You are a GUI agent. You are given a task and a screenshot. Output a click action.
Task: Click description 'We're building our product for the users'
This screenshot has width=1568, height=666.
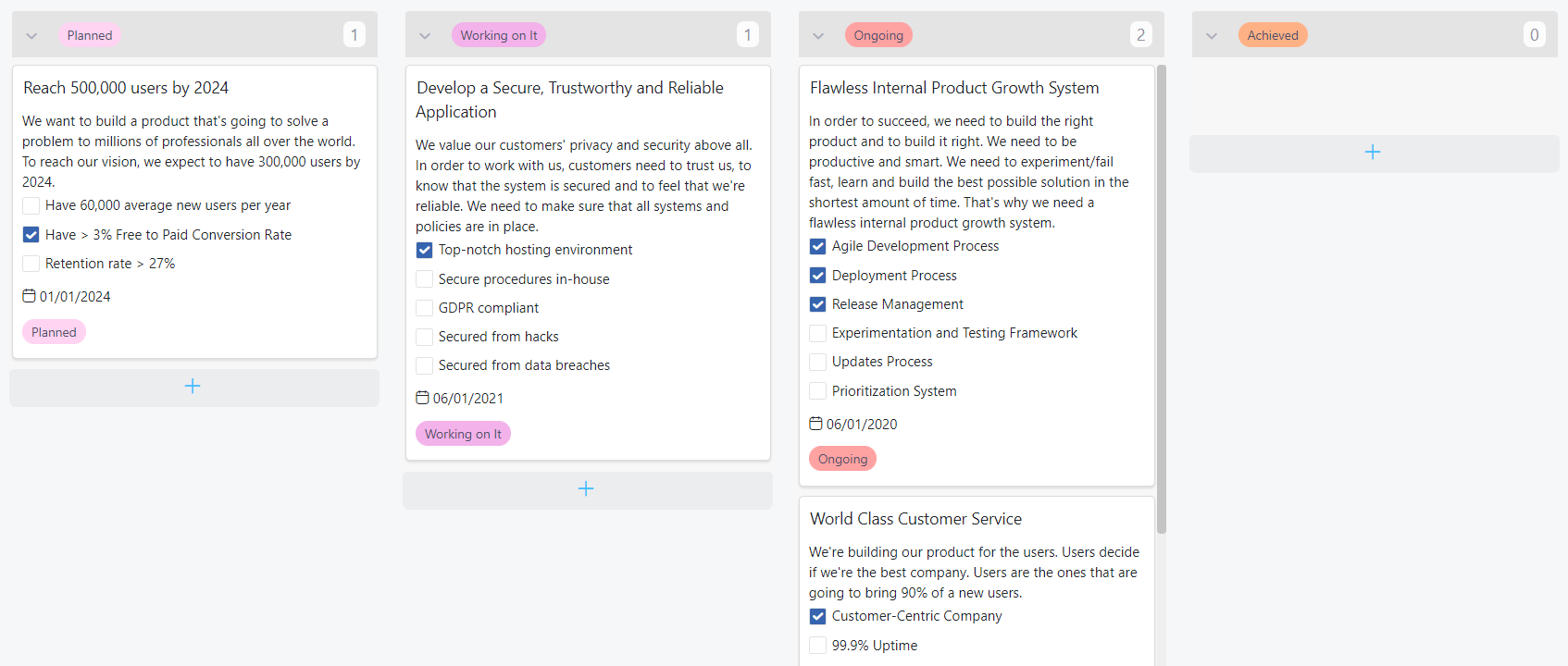(x=974, y=573)
